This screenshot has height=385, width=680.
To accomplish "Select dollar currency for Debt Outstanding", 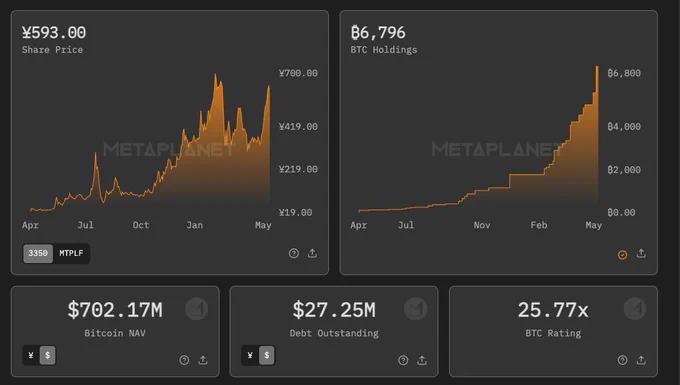I will (x=267, y=355).
